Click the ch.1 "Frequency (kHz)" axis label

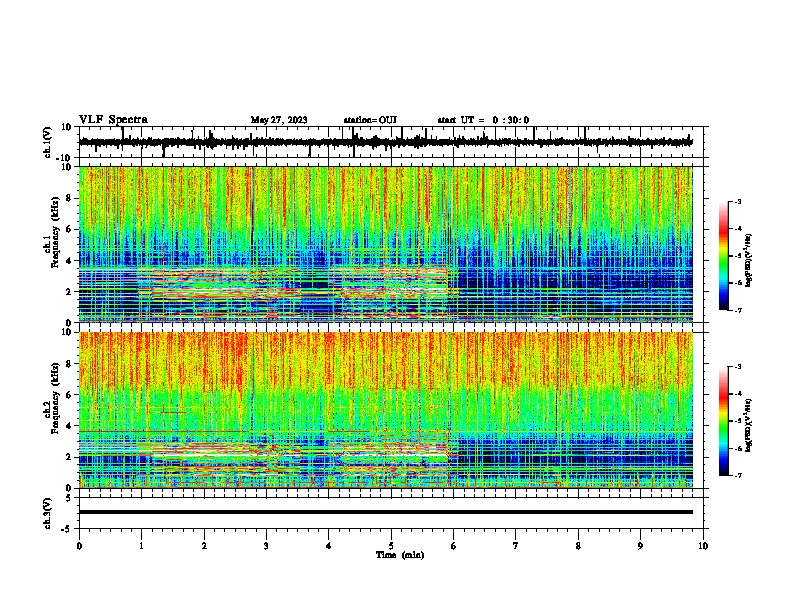point(55,232)
